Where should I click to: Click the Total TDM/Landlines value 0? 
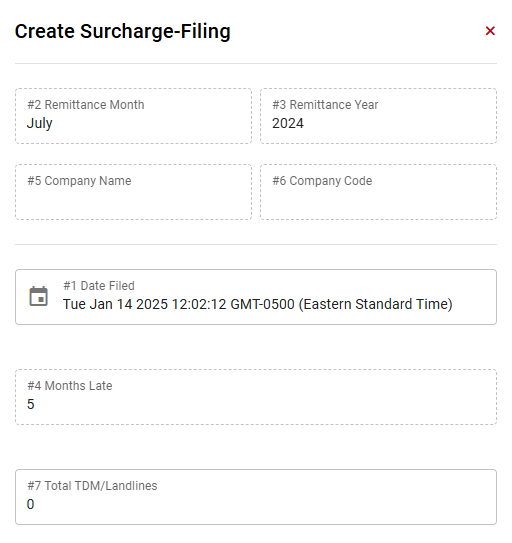coord(30,504)
